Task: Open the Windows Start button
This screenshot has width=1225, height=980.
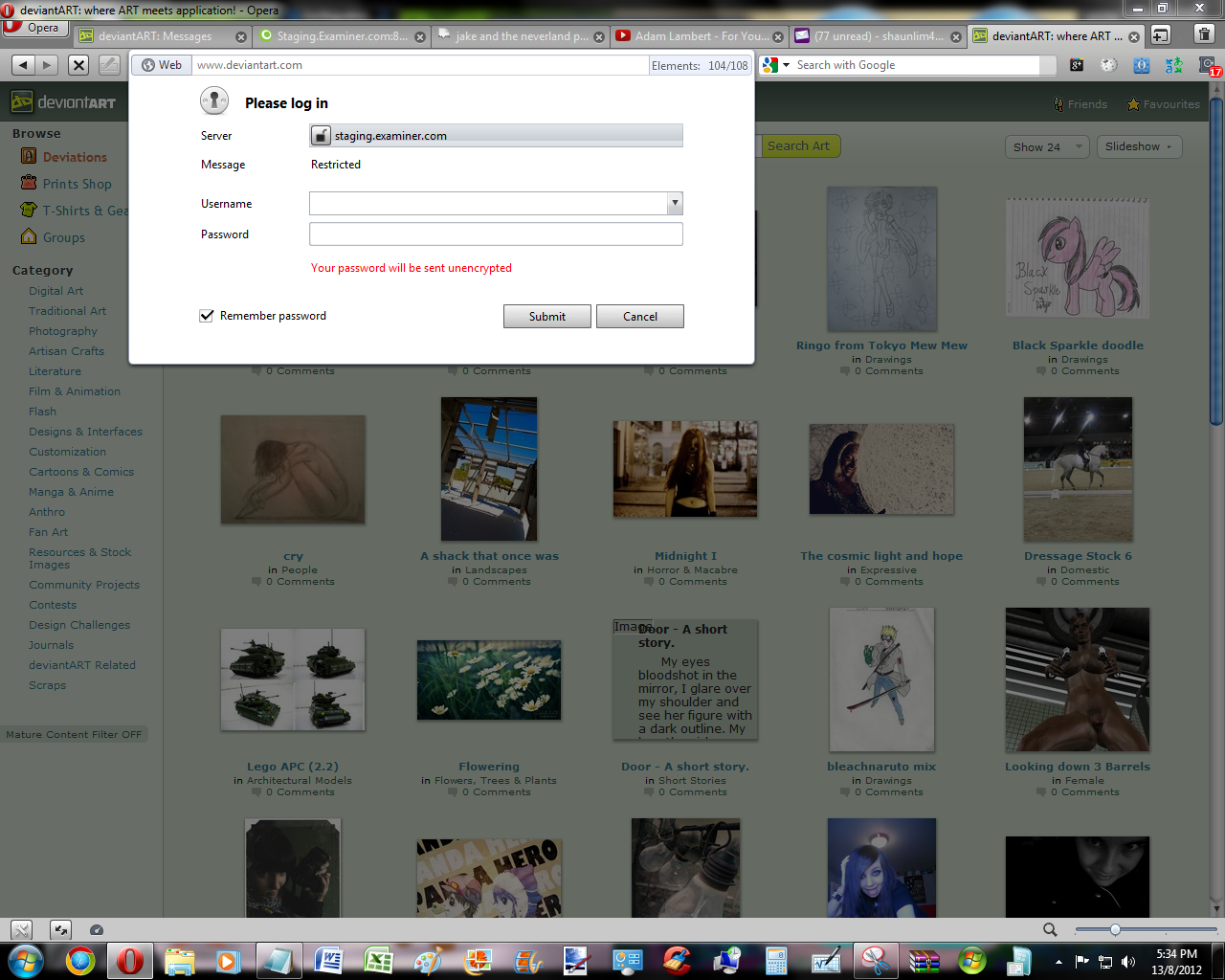Action: click(26, 961)
